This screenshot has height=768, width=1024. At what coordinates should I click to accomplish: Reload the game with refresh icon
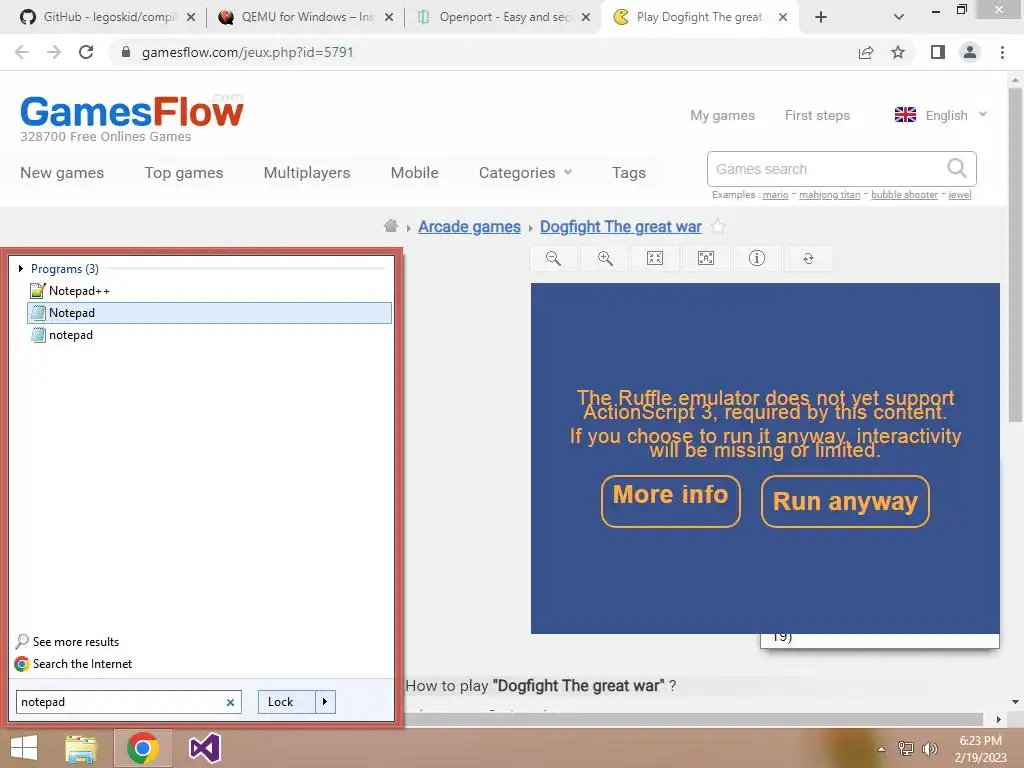pos(808,259)
